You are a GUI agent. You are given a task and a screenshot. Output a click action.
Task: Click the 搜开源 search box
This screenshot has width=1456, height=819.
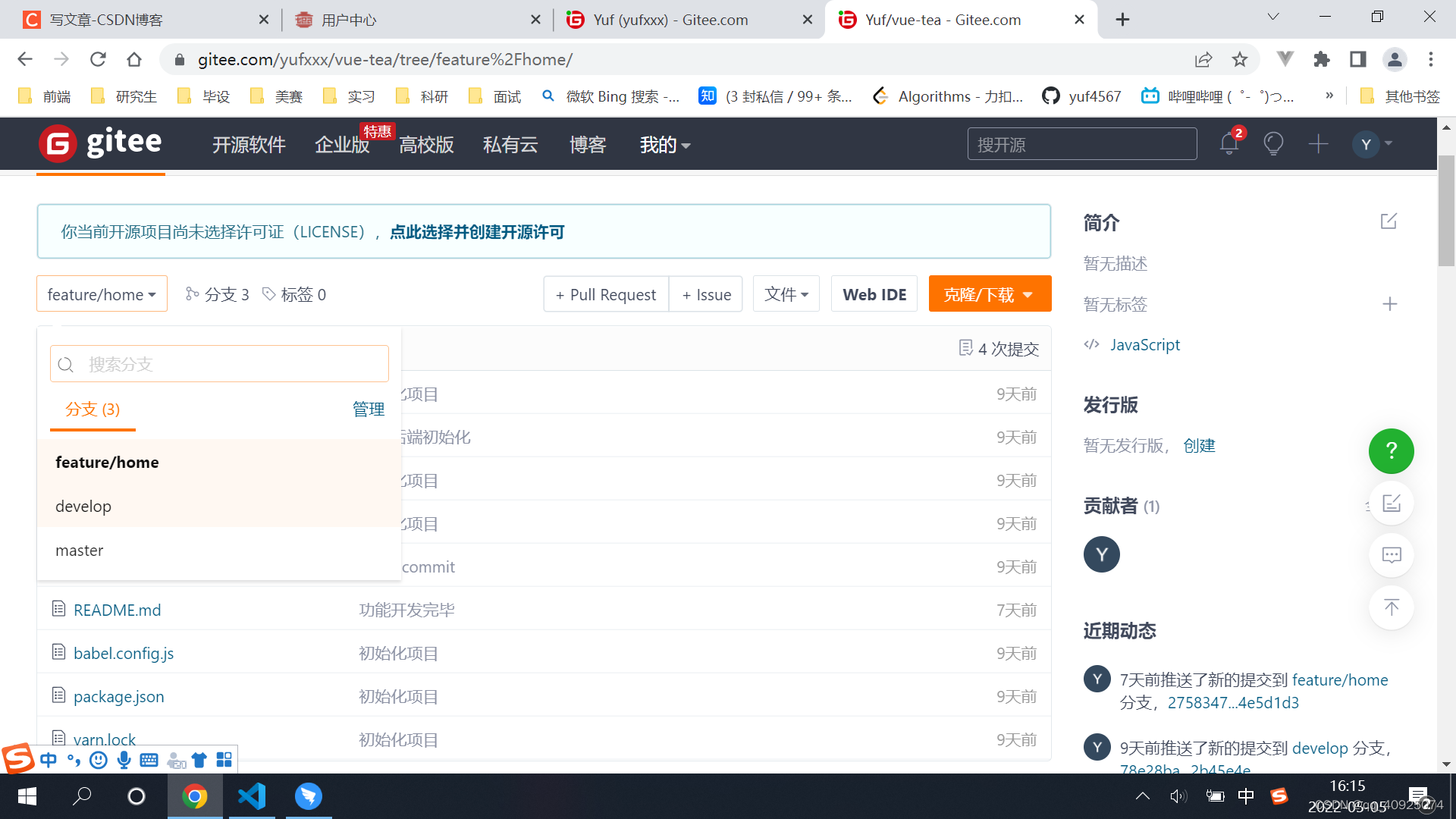click(1082, 144)
